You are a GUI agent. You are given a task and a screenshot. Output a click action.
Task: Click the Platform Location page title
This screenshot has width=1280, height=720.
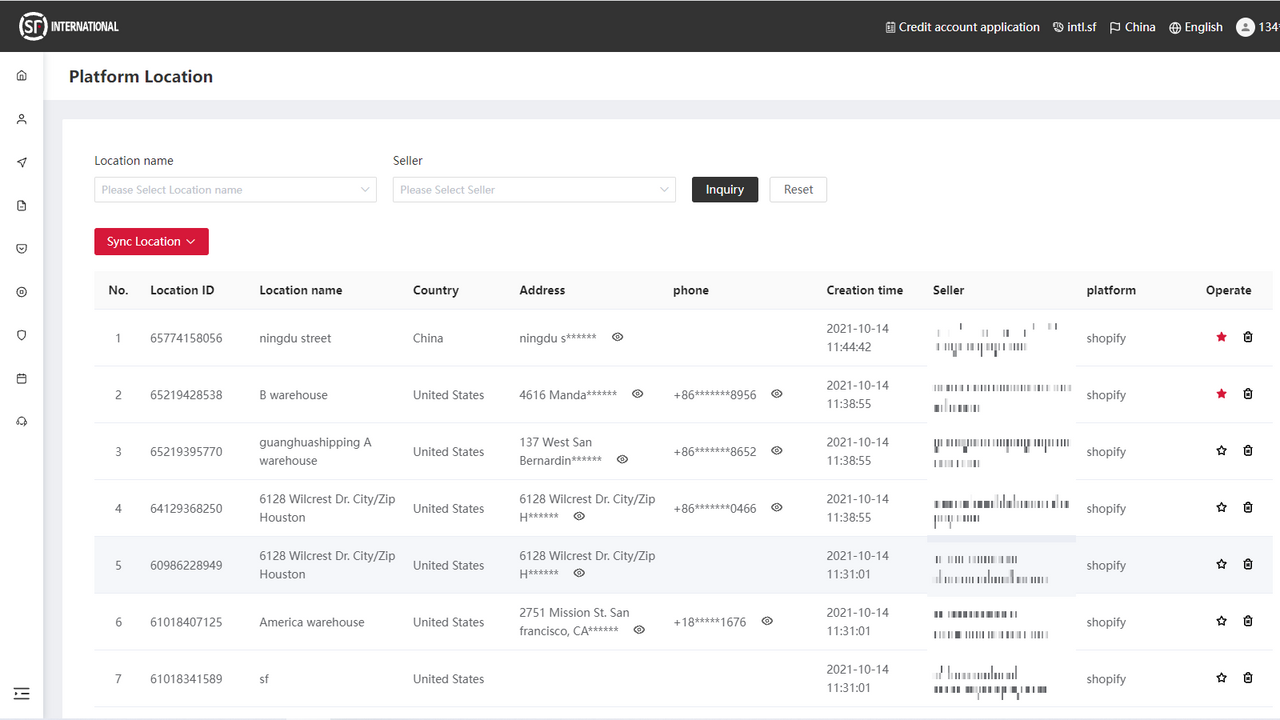141,77
